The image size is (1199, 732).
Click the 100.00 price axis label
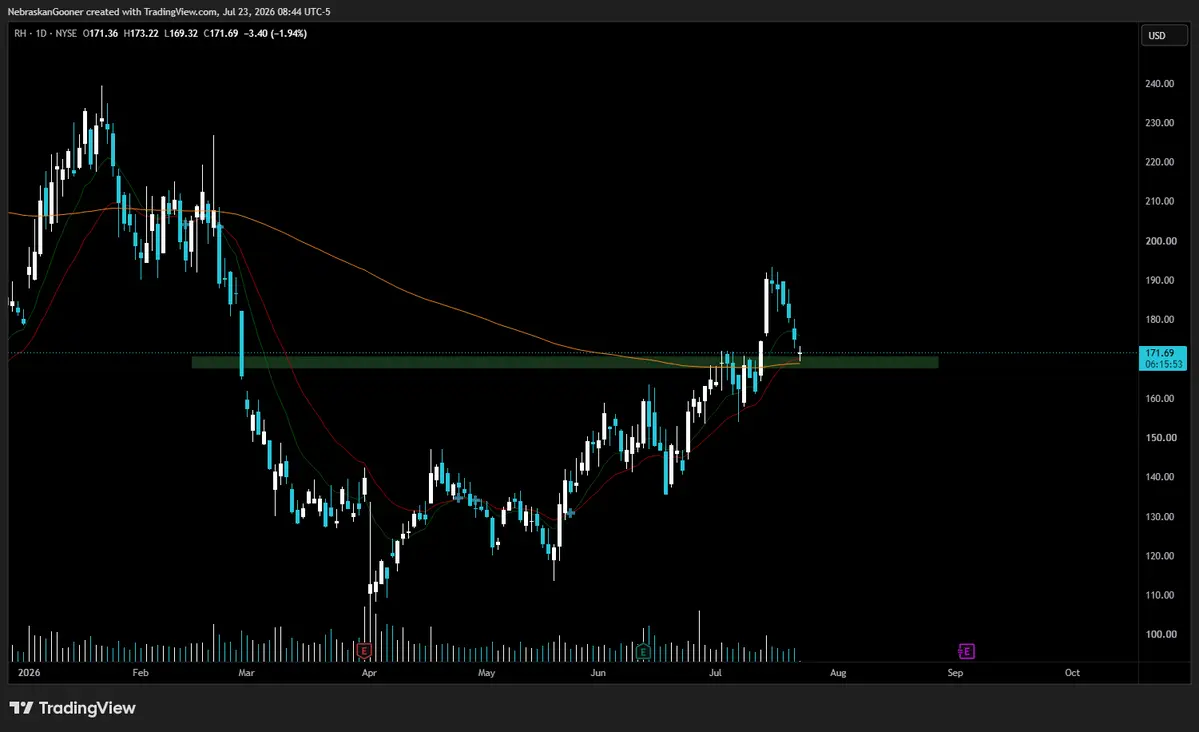coord(1159,634)
